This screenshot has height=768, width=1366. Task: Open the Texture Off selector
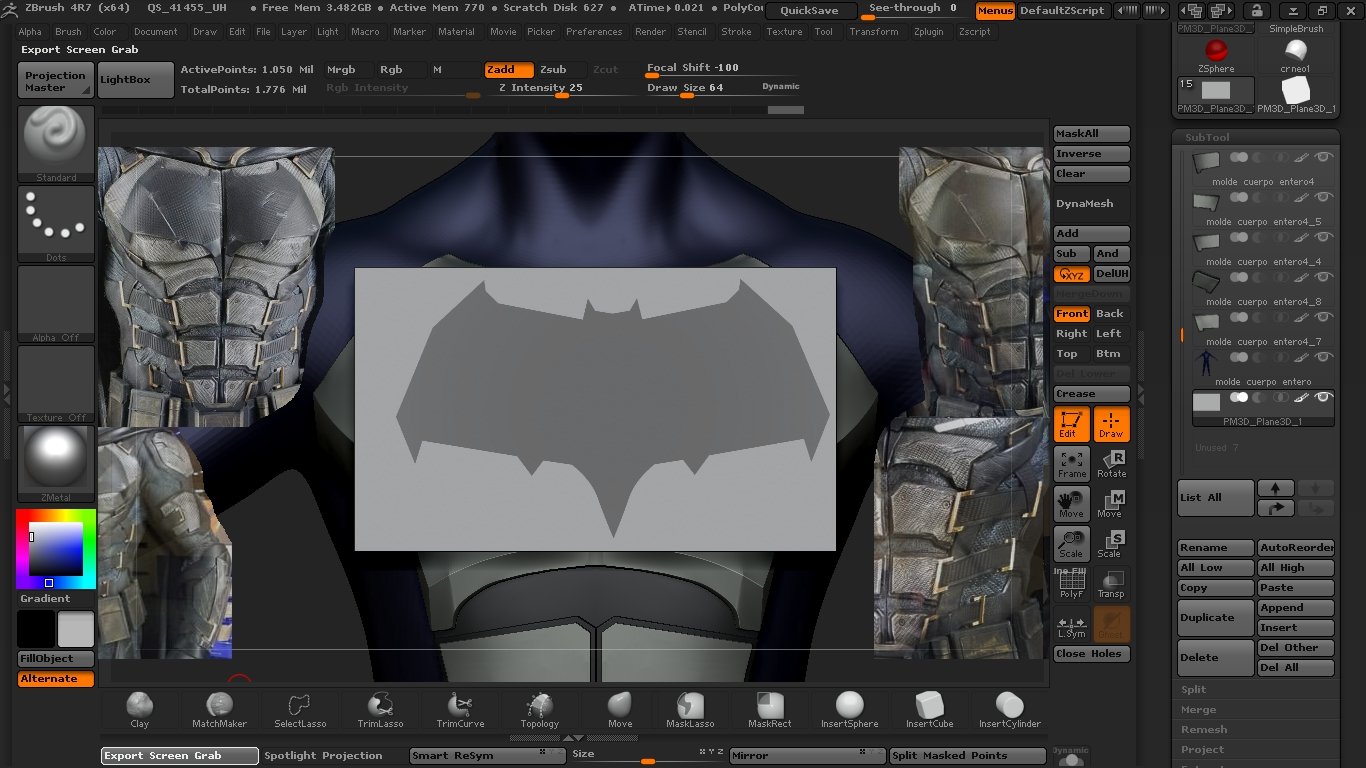click(x=56, y=384)
